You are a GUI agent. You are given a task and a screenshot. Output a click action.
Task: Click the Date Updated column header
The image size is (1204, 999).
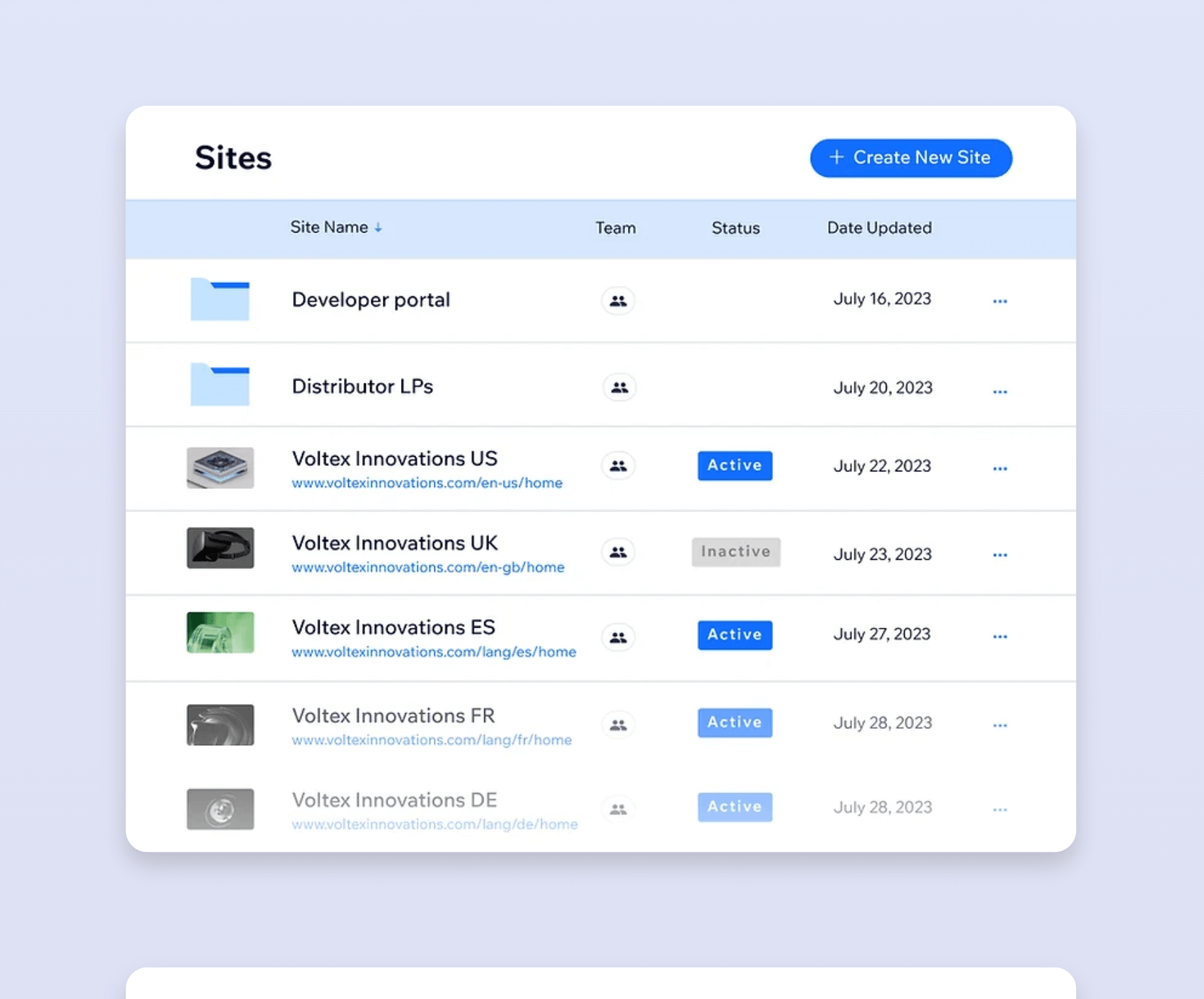click(x=879, y=228)
